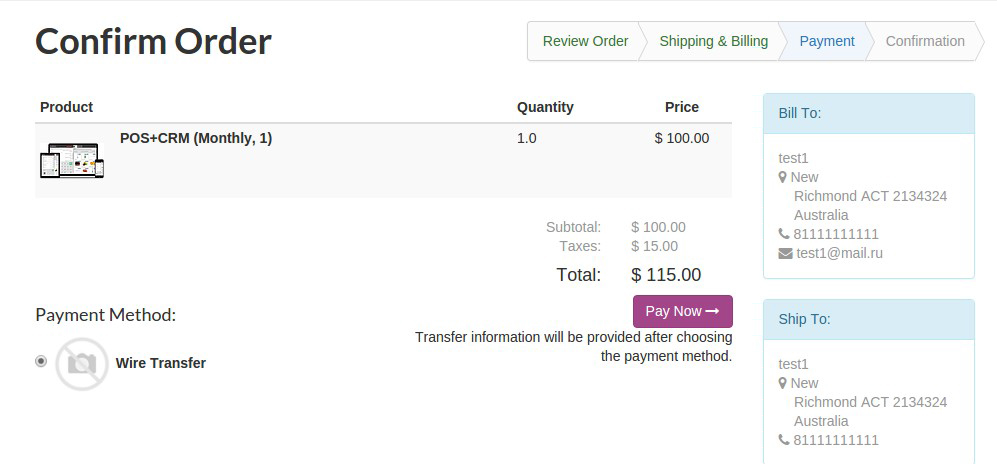Click the test1@mail.ru email address
997x464 pixels.
[839, 253]
